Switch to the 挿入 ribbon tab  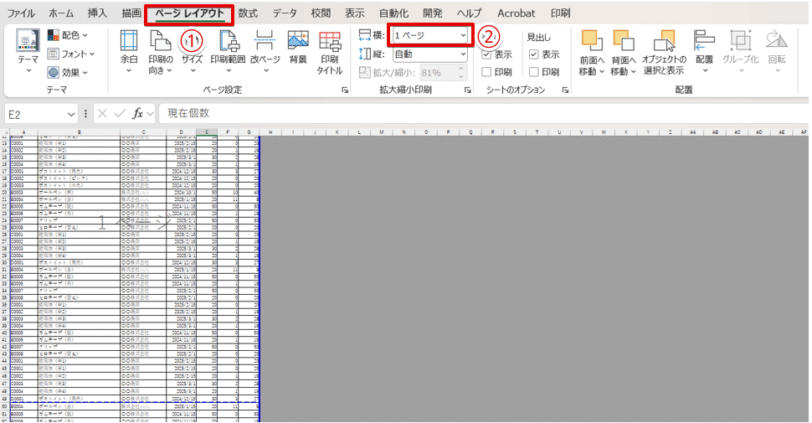97,13
